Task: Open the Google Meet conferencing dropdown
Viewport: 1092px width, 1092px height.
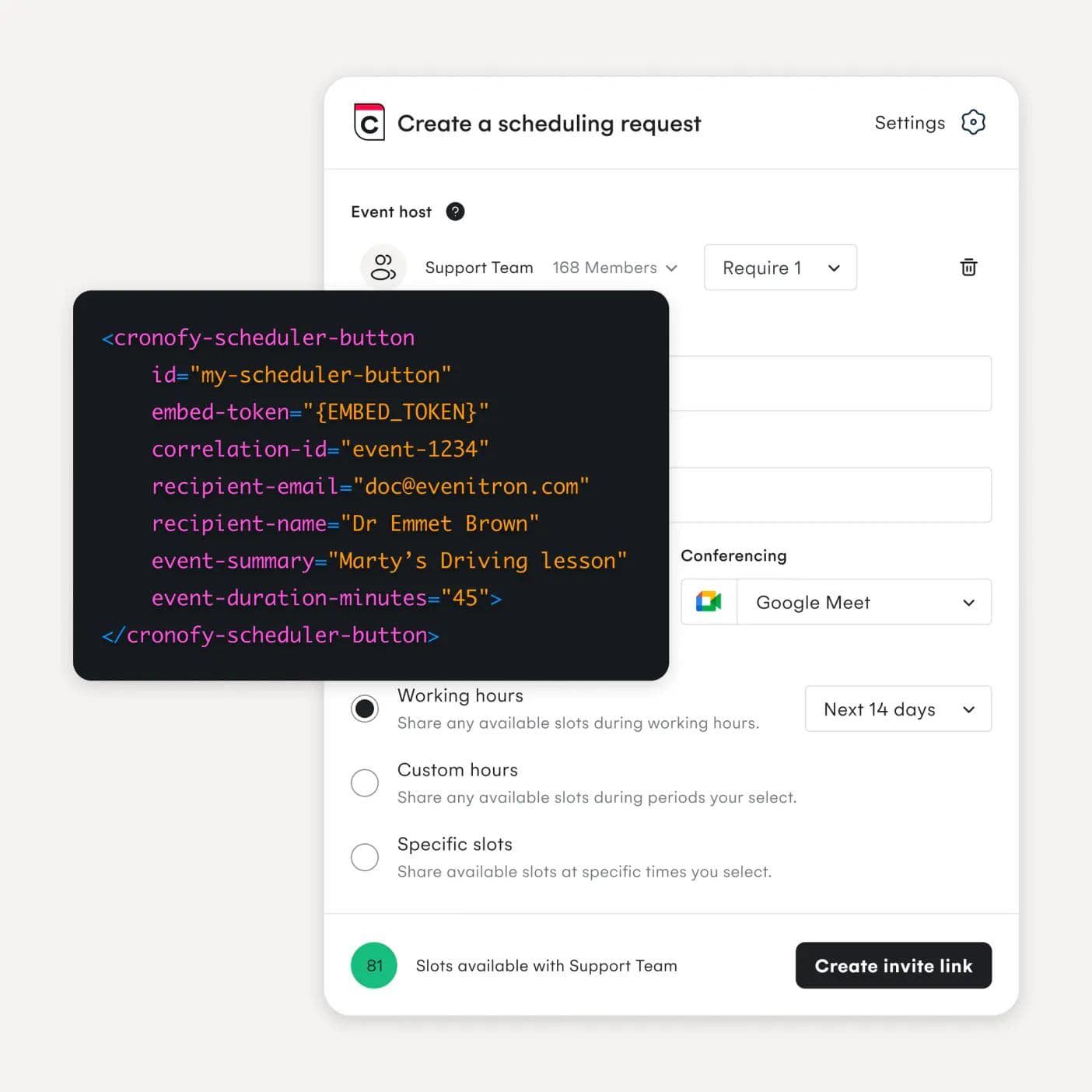Action: (863, 602)
